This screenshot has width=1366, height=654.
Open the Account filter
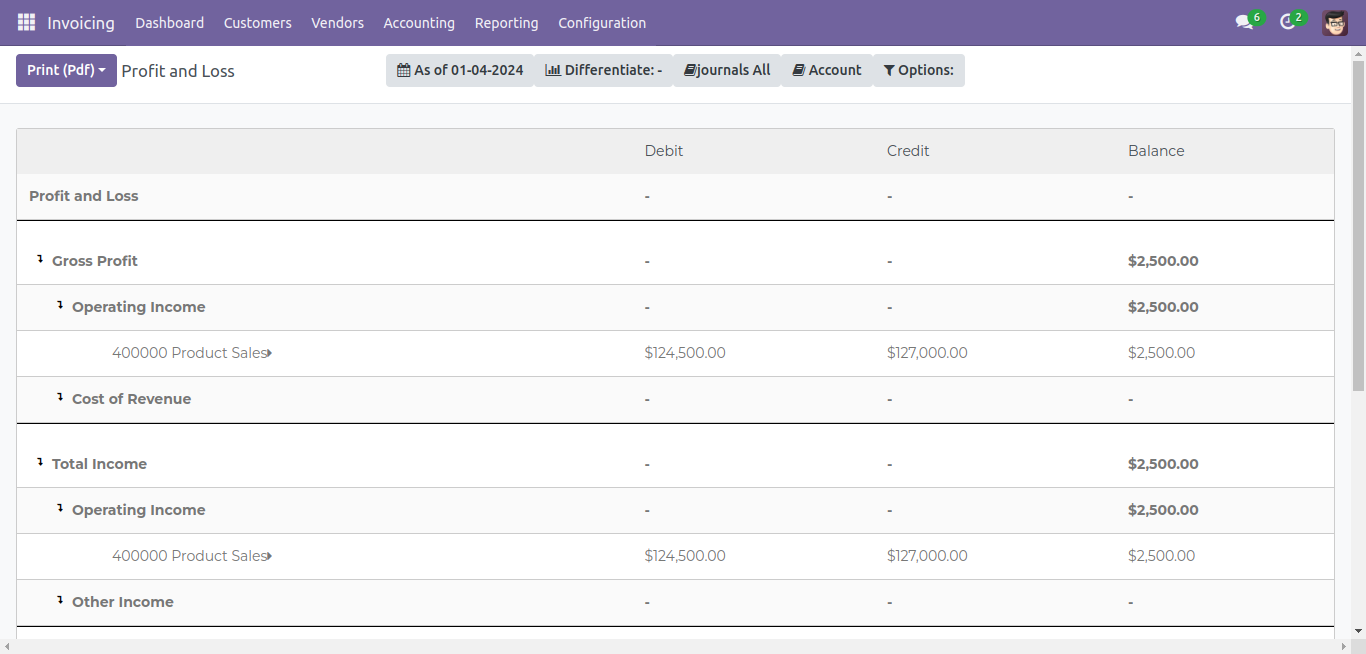[827, 70]
